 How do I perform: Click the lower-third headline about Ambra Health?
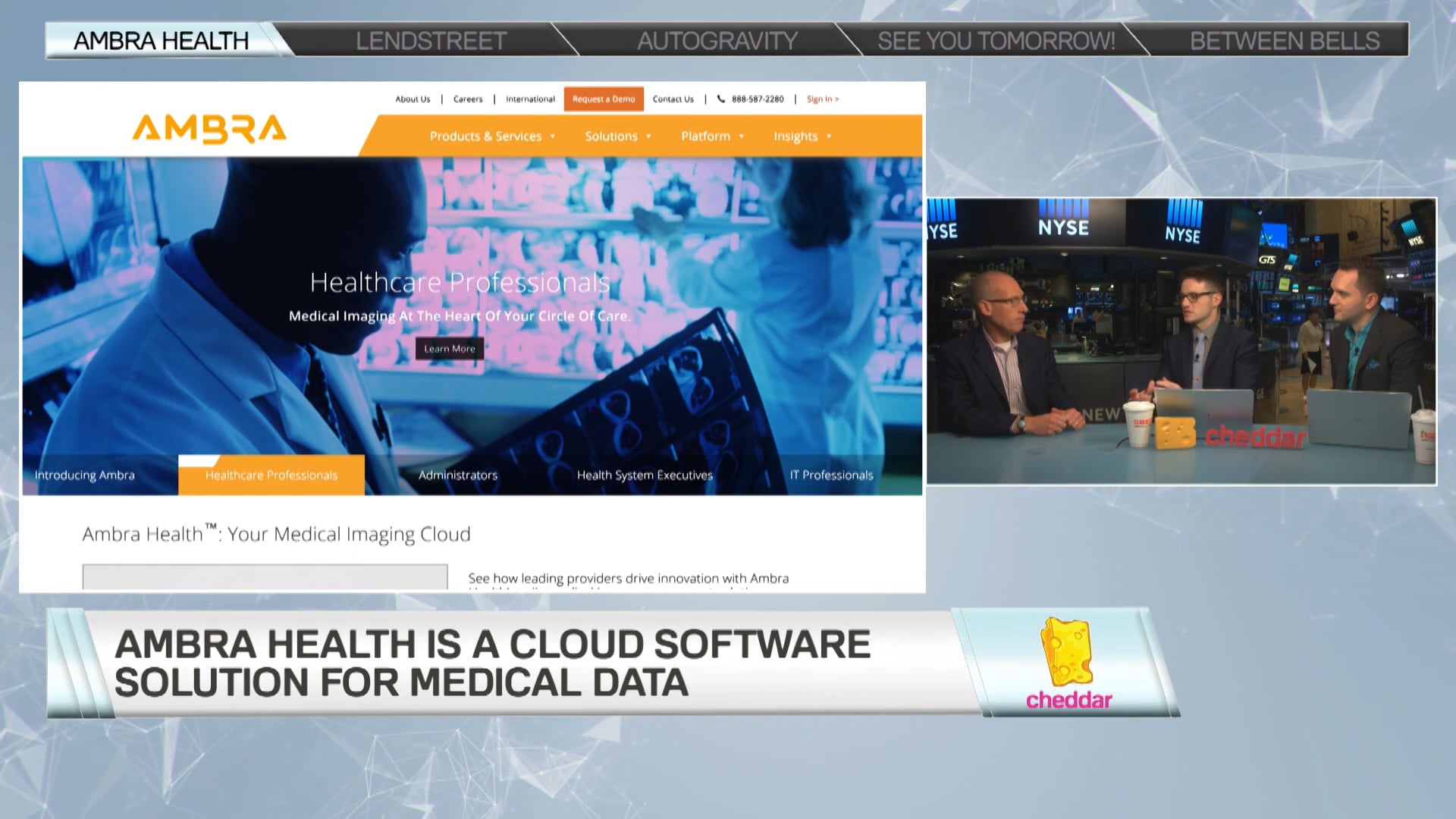pos(492,663)
